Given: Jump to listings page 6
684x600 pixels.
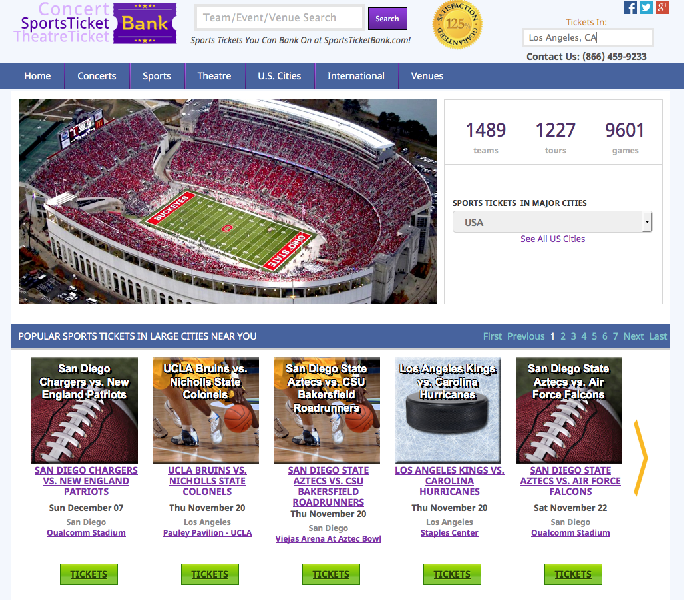Looking at the screenshot, I should point(605,336).
